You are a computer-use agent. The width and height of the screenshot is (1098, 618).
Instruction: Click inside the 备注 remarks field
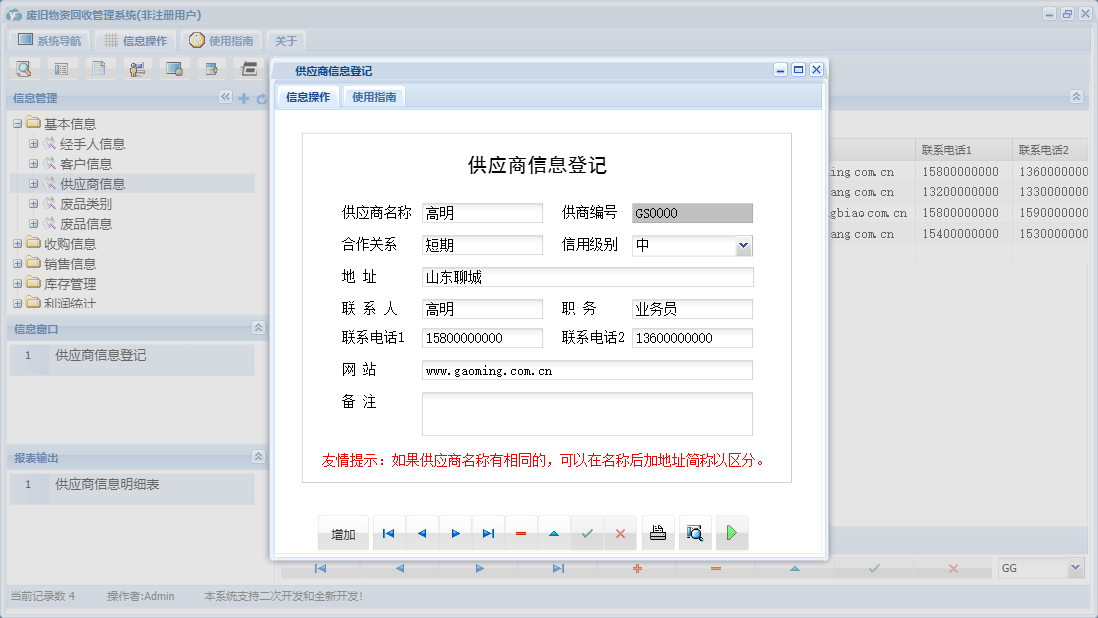[x=587, y=412]
